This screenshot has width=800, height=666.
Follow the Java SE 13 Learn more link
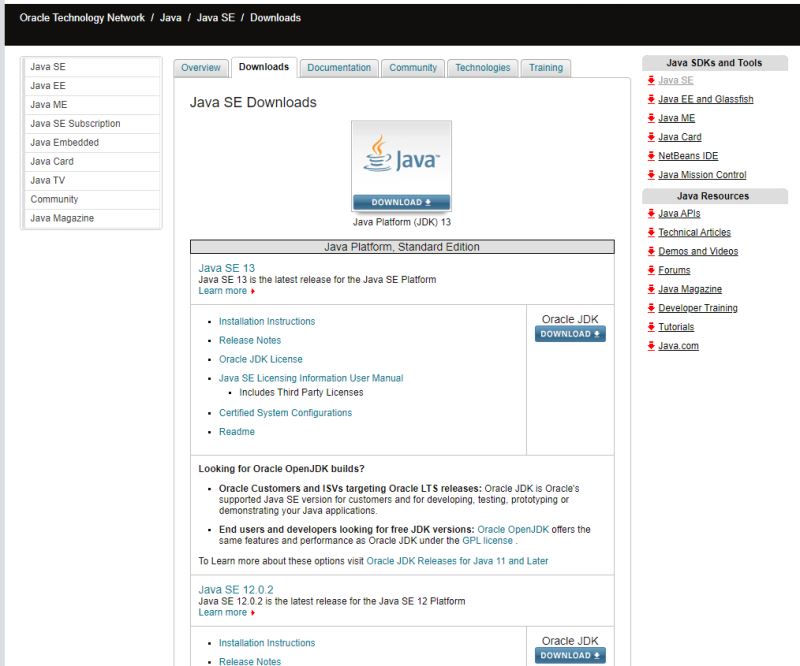(x=223, y=291)
